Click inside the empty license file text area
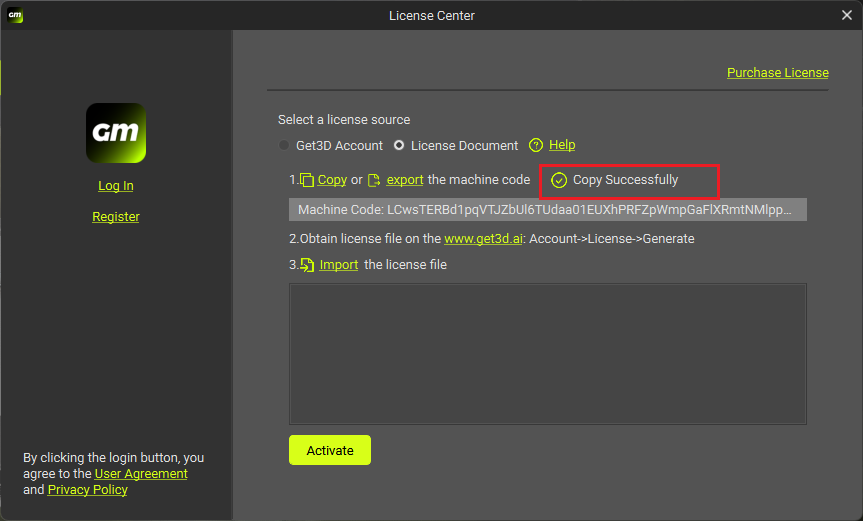This screenshot has width=863, height=521. (547, 353)
